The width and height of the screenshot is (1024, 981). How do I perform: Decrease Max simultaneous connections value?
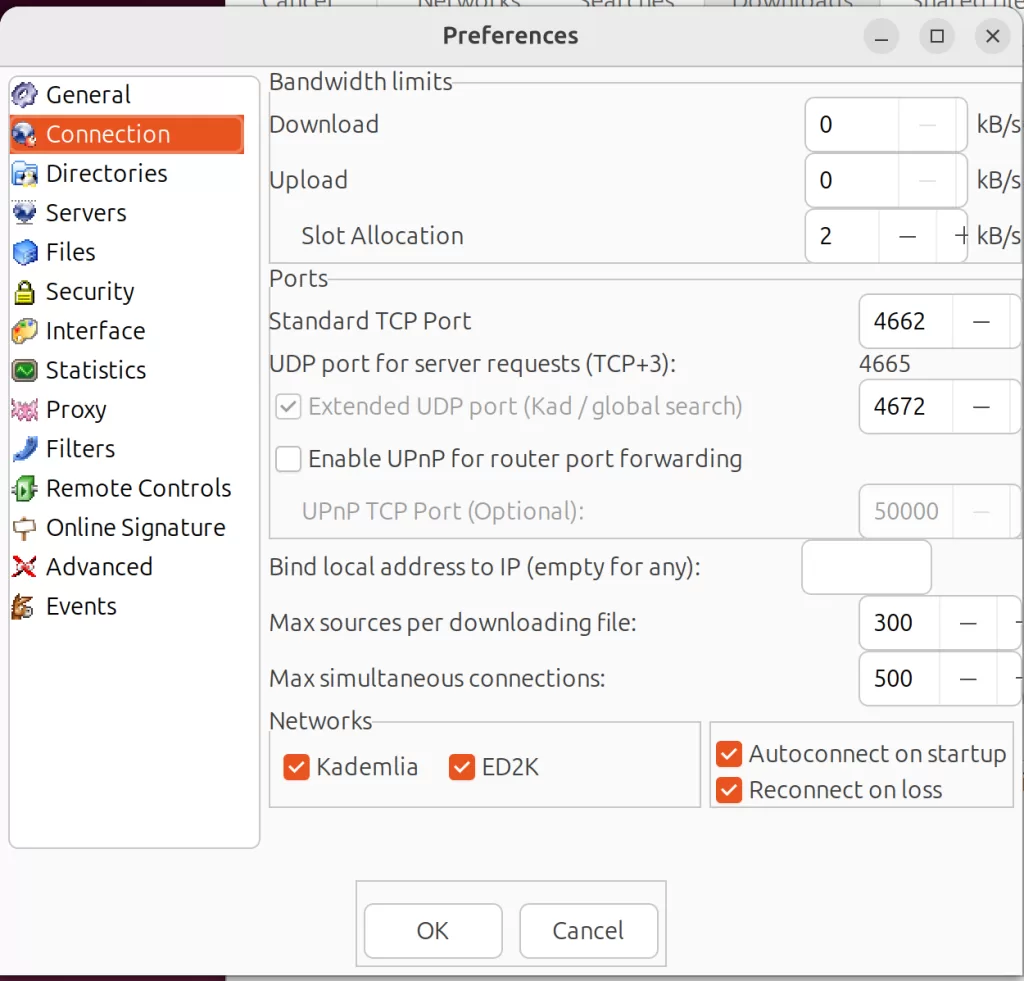967,679
